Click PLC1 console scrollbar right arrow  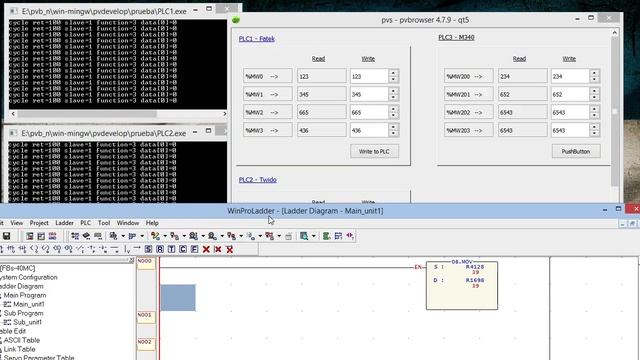224,114
